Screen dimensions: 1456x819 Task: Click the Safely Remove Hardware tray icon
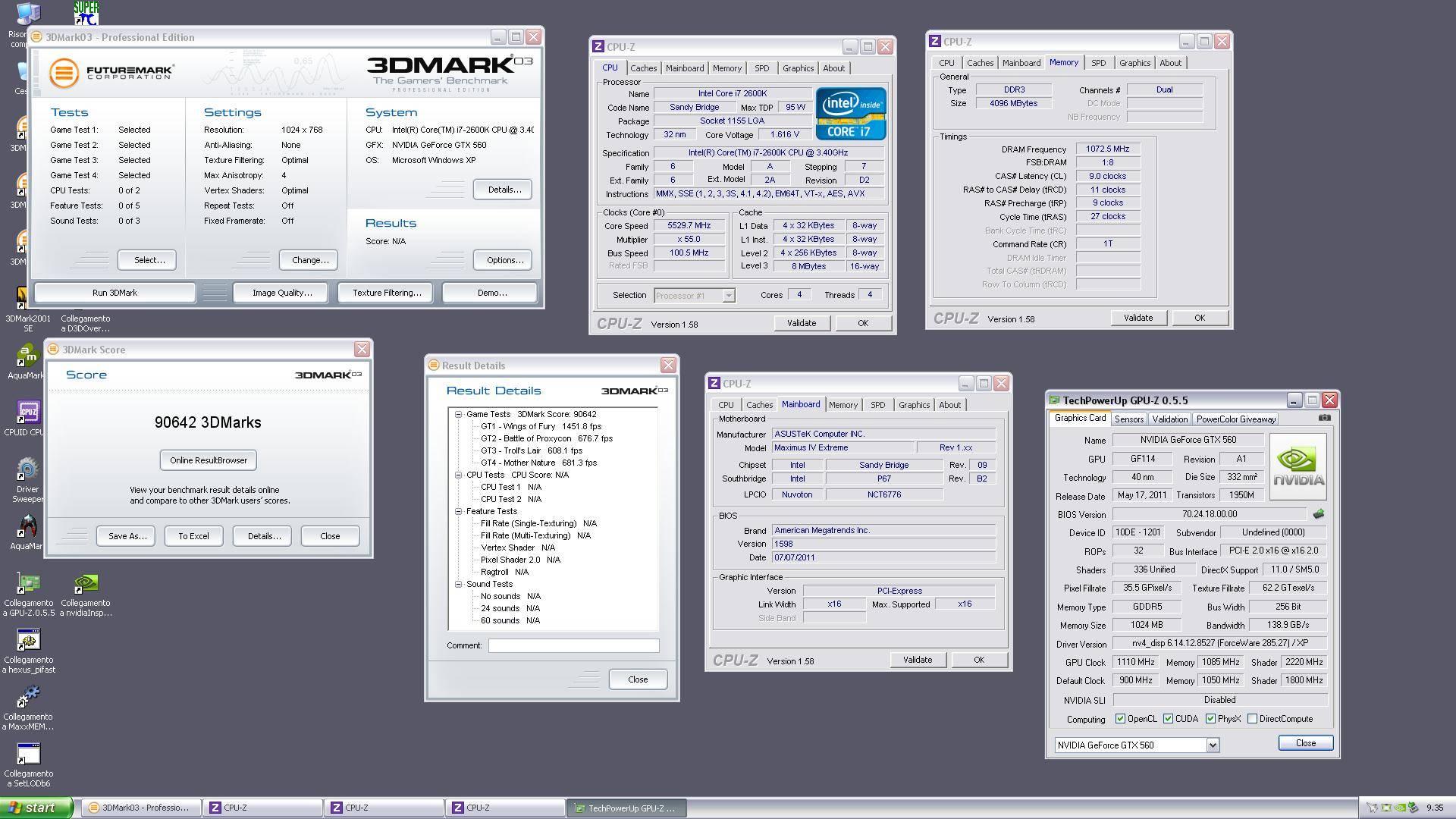click(x=1414, y=808)
